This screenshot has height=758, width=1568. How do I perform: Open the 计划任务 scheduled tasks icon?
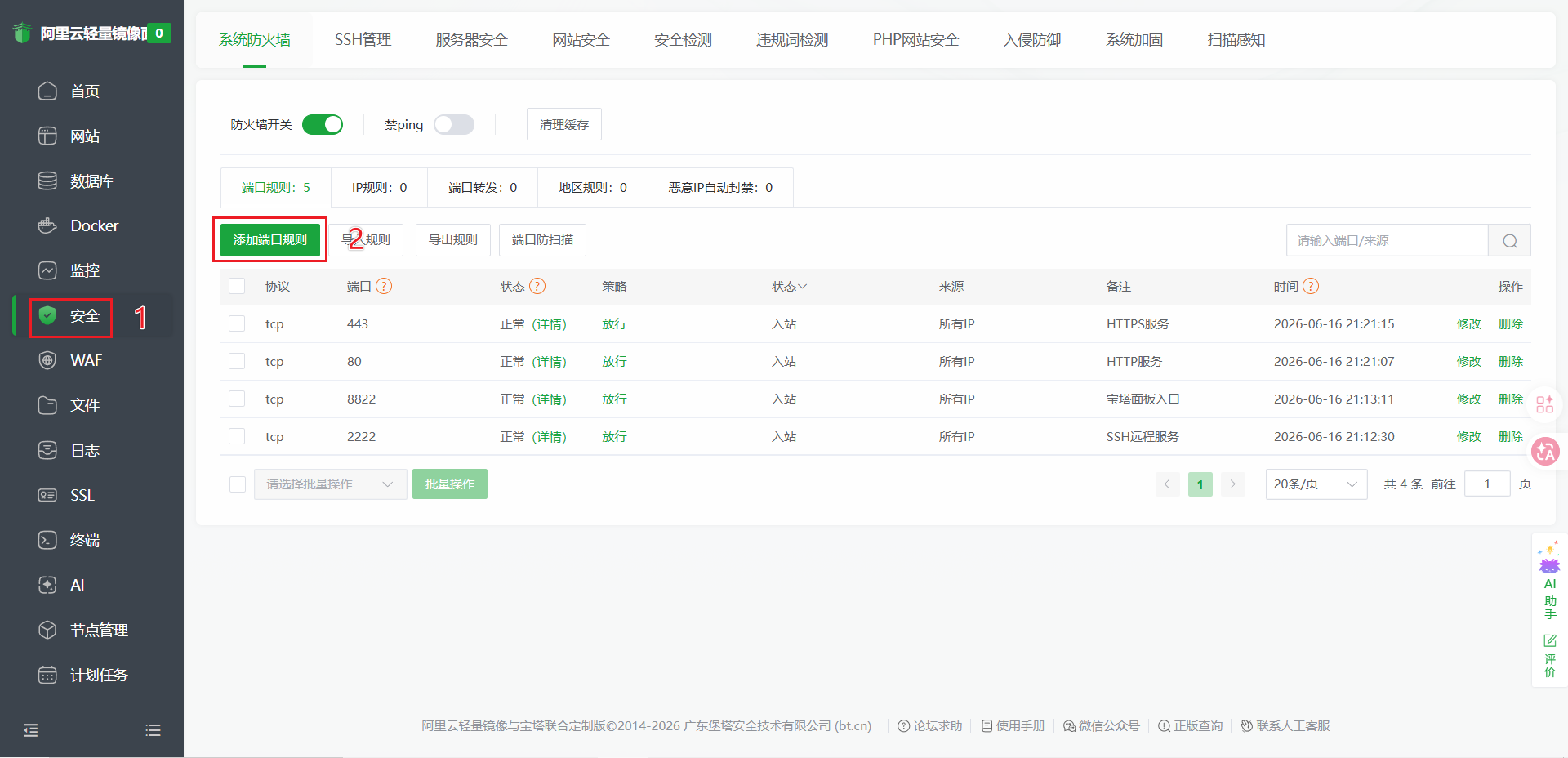click(x=47, y=675)
